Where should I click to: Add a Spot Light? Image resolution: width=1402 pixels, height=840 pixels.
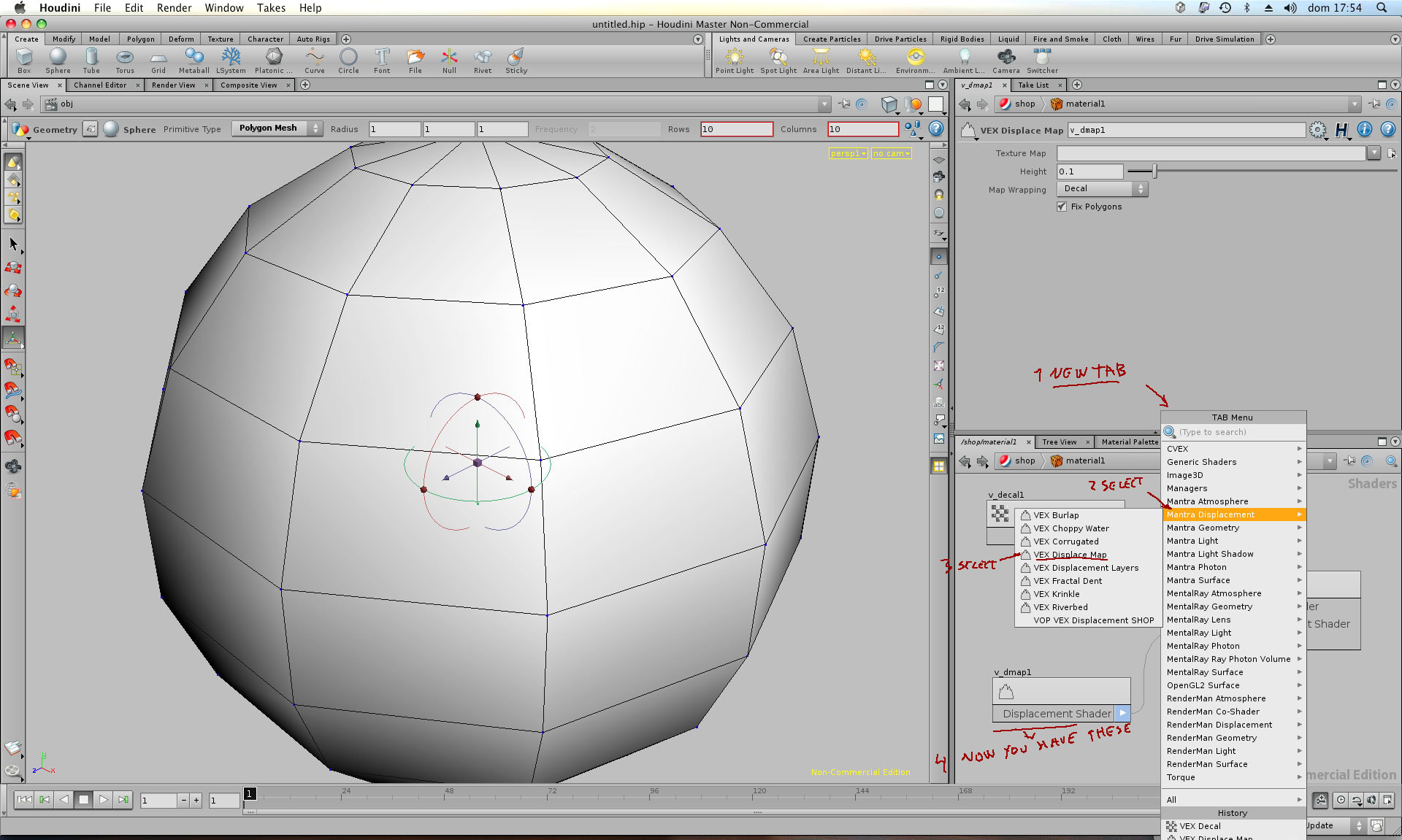778,61
